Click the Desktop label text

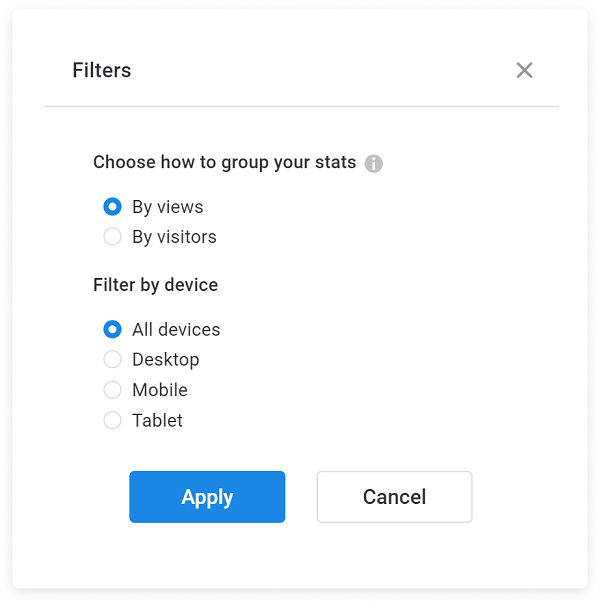pyautogui.click(x=166, y=360)
